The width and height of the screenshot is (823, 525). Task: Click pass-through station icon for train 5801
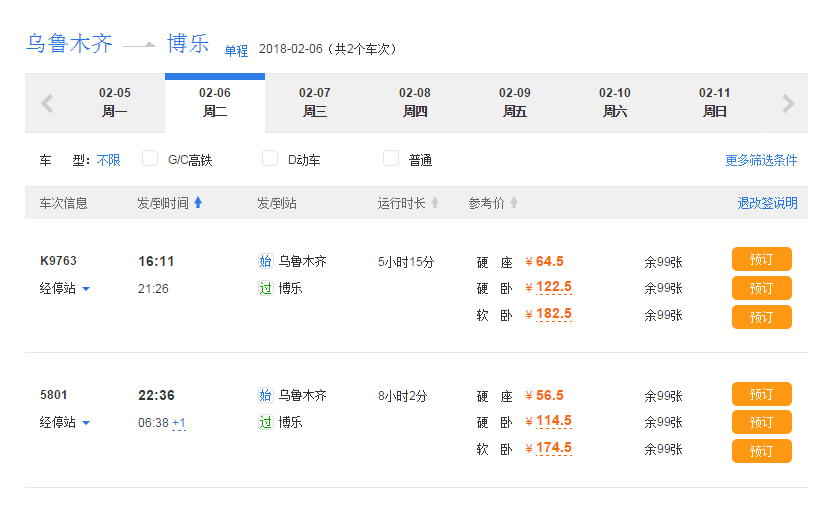pos(265,422)
